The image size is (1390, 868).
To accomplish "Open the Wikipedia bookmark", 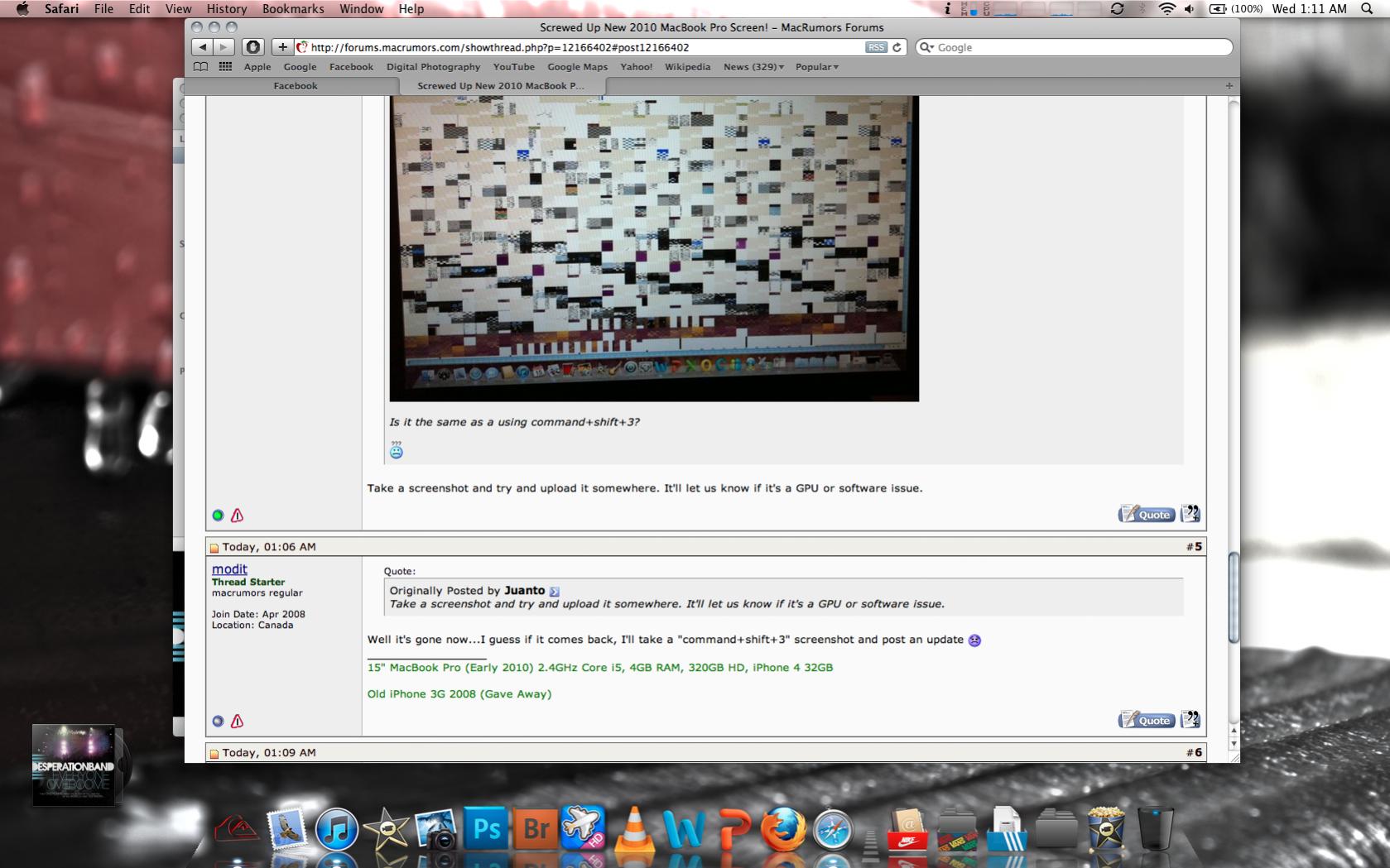I will [687, 67].
